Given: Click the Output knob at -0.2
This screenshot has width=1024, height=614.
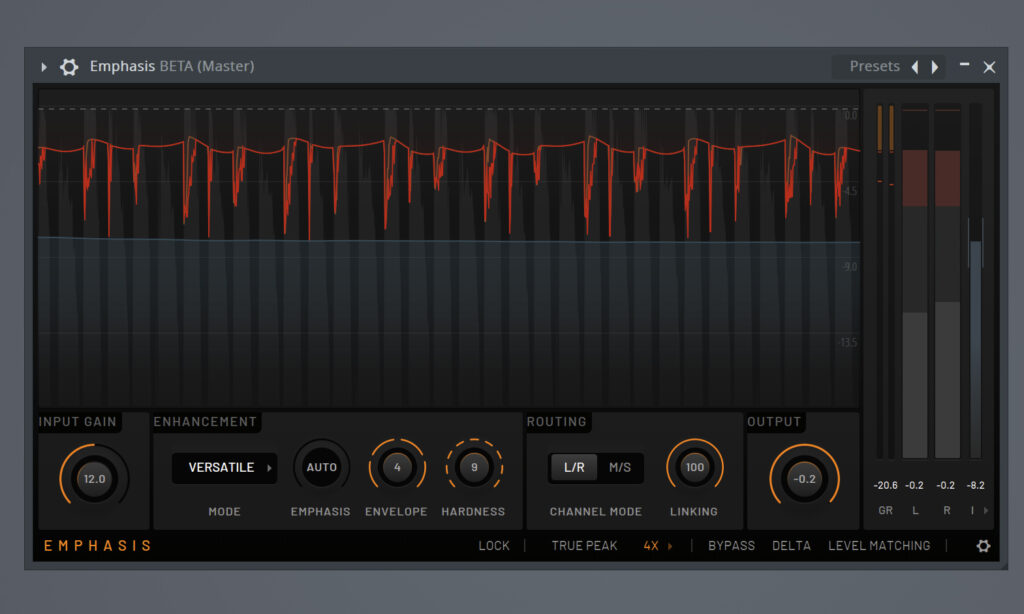Looking at the screenshot, I should (804, 479).
